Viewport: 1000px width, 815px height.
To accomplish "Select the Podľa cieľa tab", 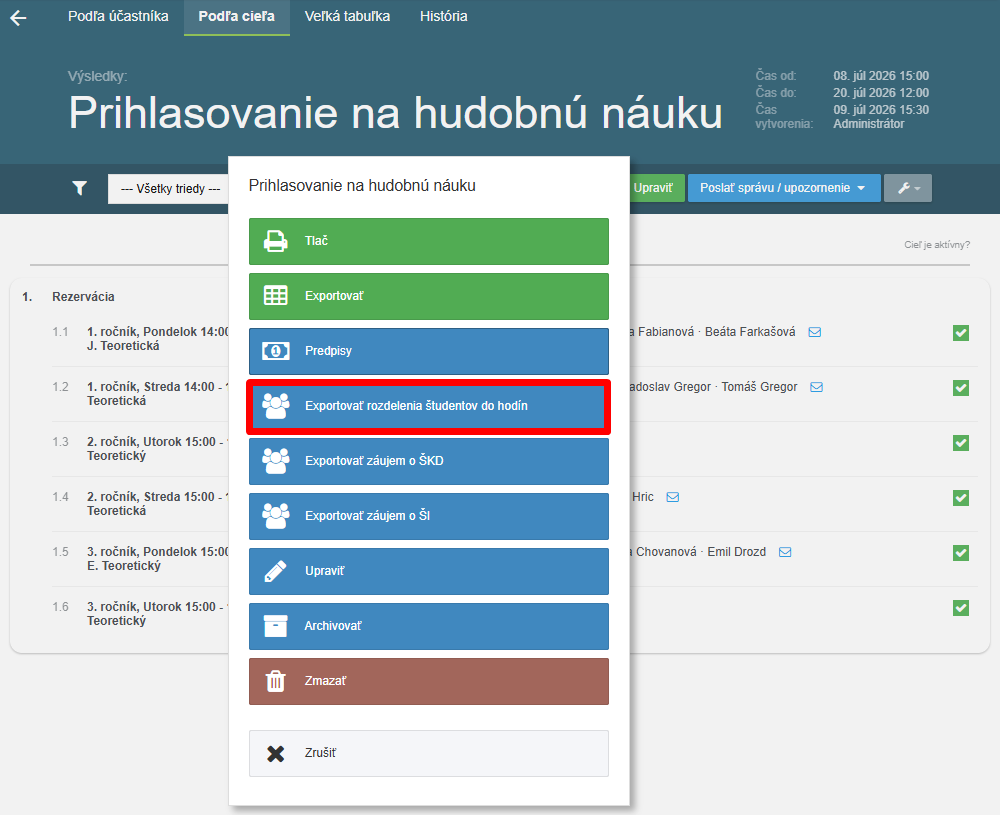I will tap(237, 17).
